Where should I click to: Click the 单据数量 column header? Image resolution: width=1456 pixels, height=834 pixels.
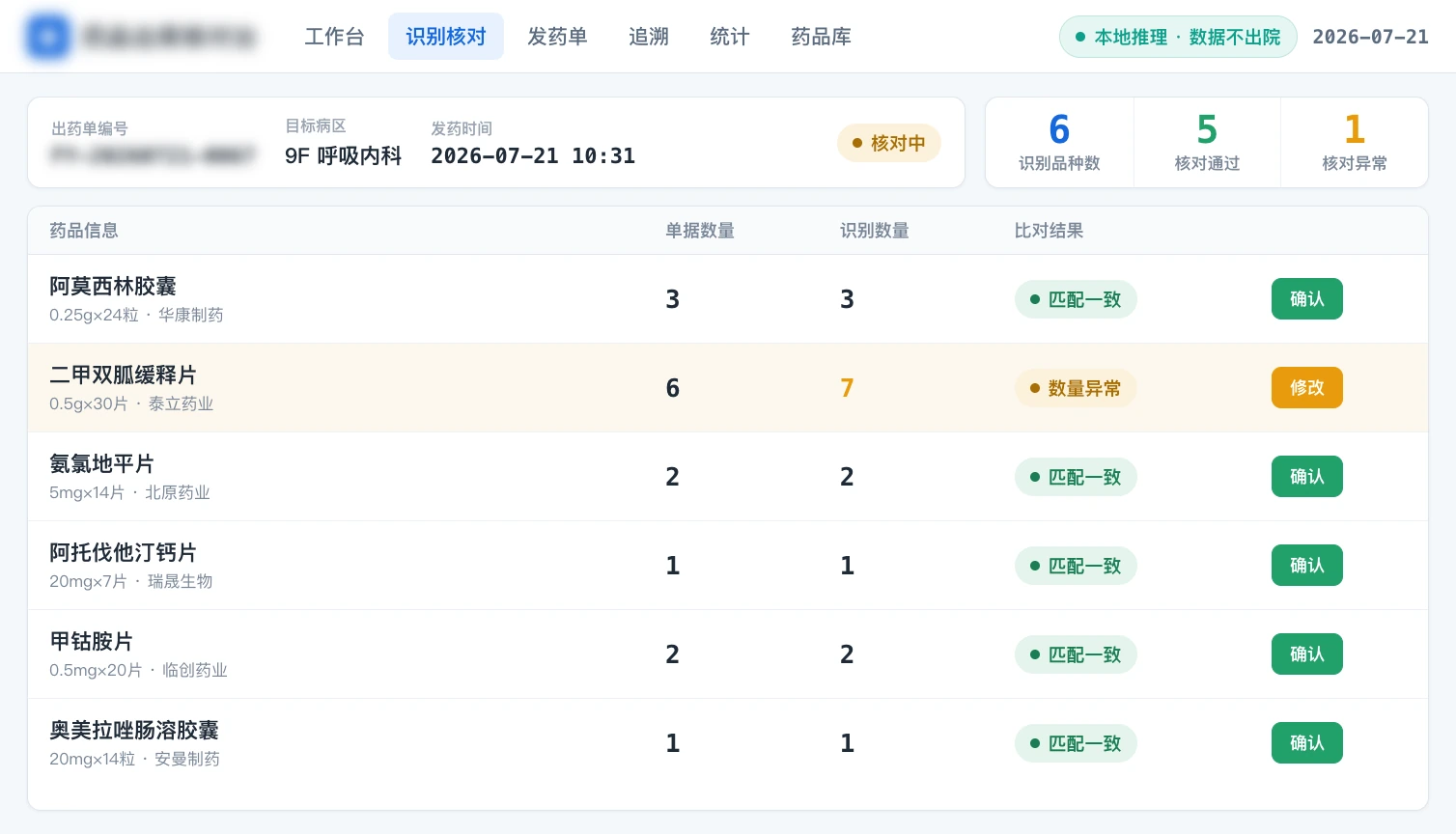pos(700,231)
